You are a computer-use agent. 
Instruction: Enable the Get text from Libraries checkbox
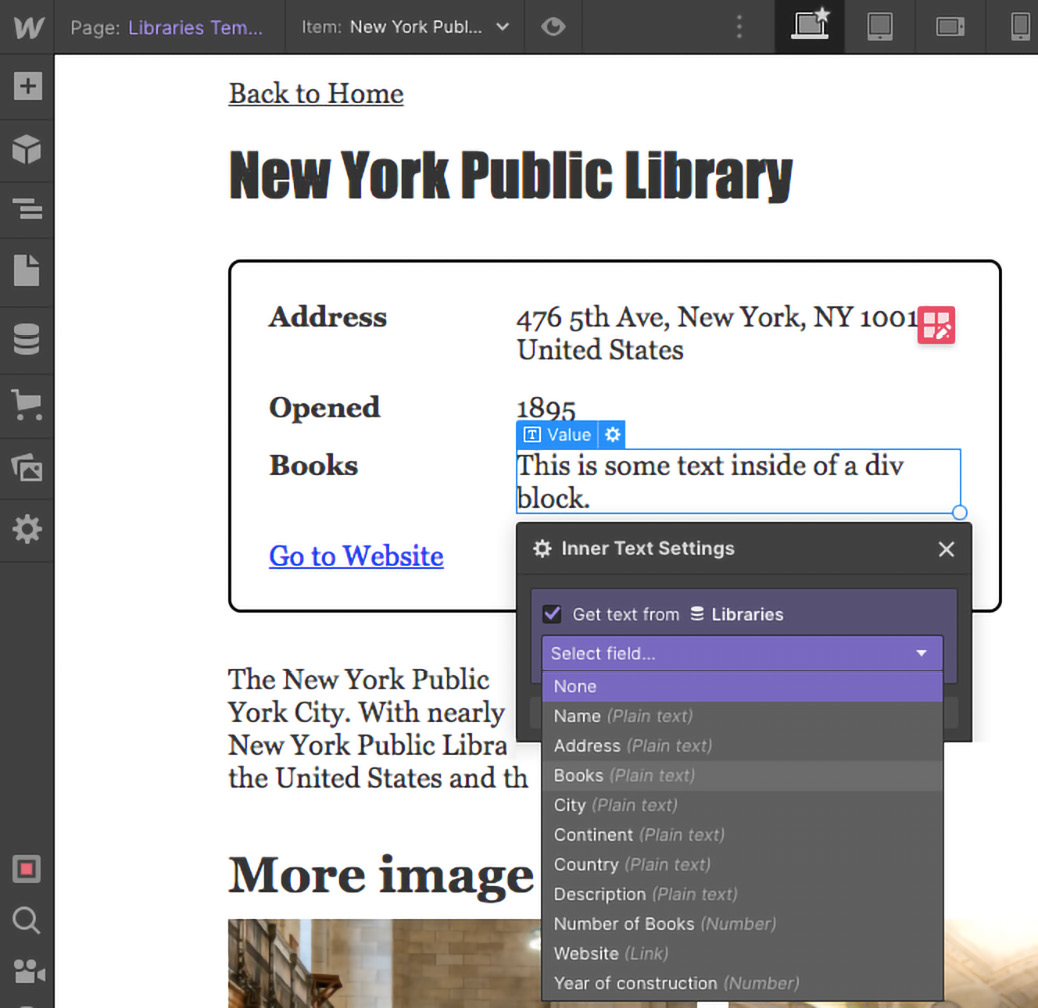point(551,614)
